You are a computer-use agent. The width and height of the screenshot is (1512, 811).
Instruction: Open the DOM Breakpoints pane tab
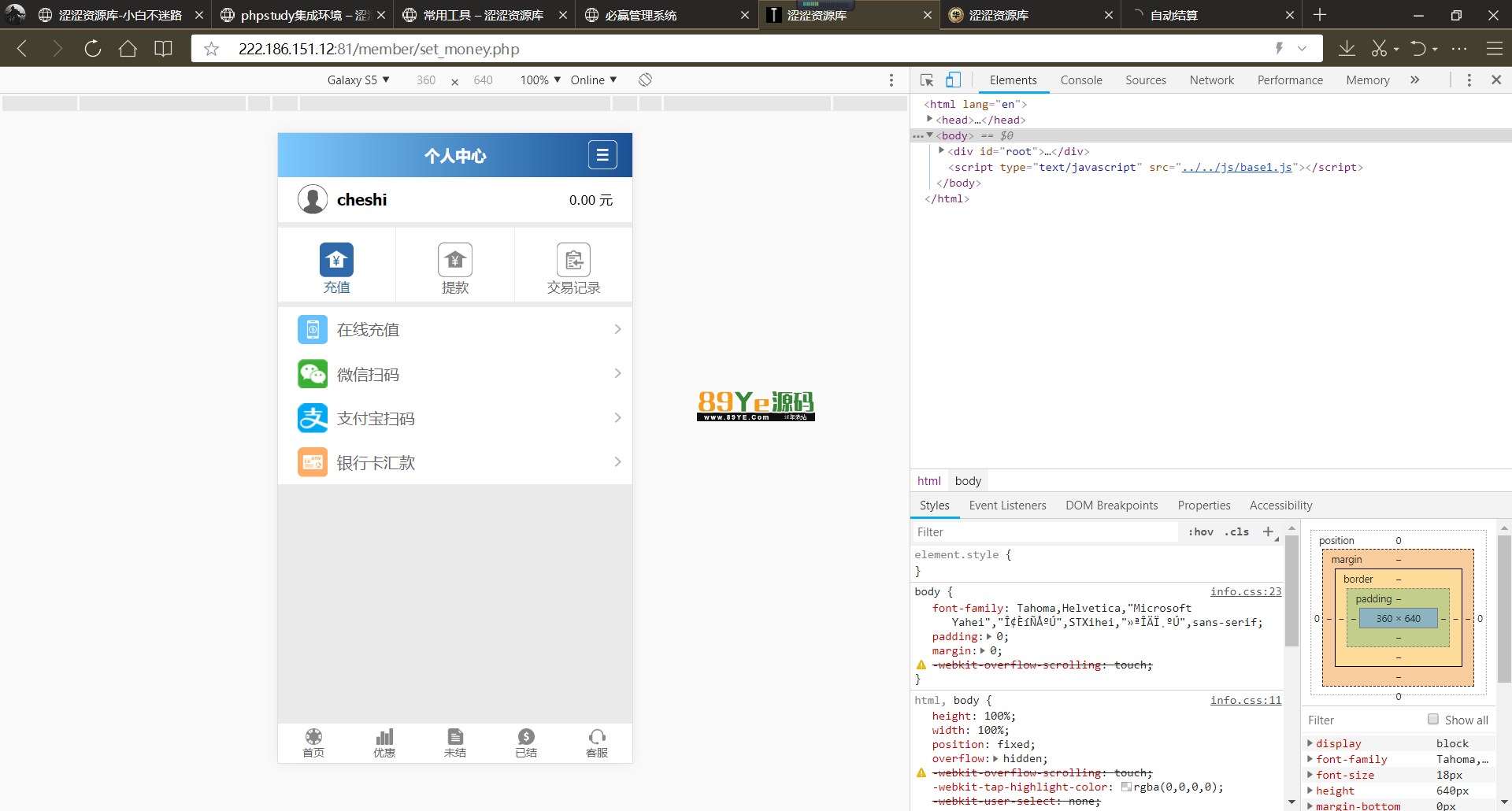(1111, 505)
